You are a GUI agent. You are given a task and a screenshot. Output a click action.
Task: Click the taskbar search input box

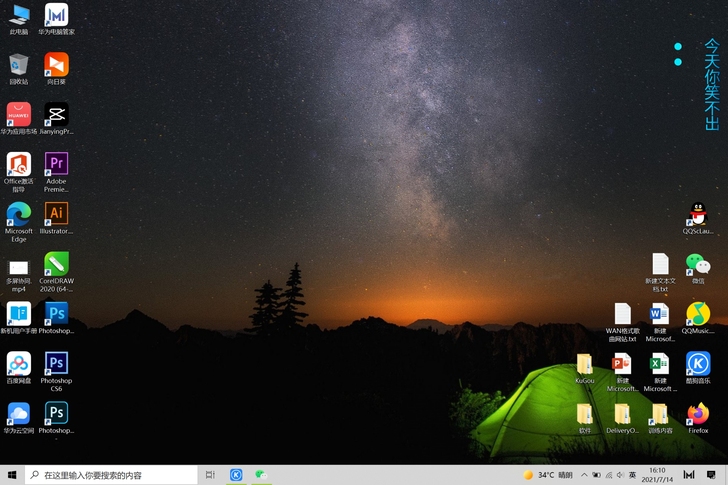[x=112, y=475]
